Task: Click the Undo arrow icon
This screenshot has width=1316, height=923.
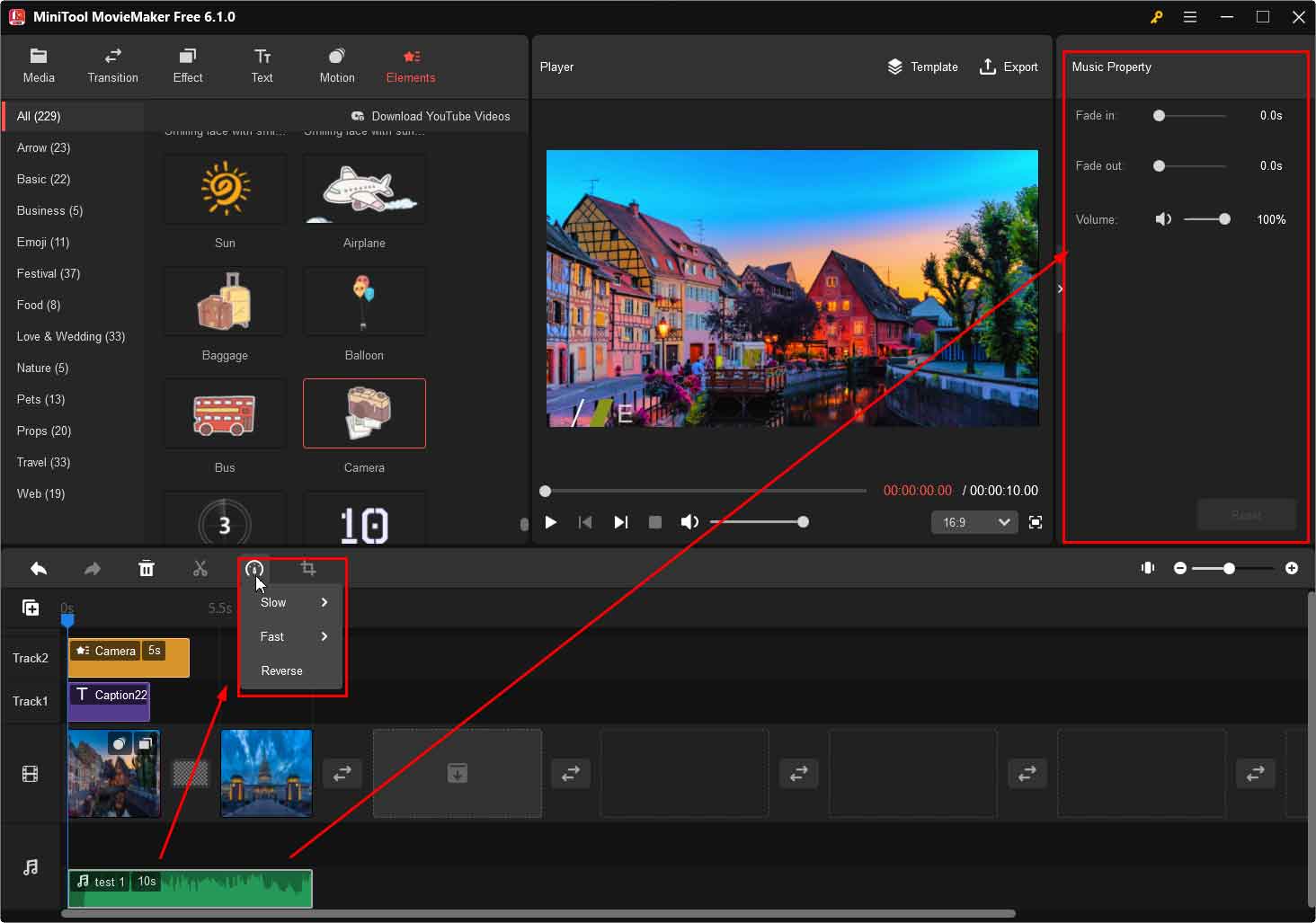Action: [x=39, y=568]
